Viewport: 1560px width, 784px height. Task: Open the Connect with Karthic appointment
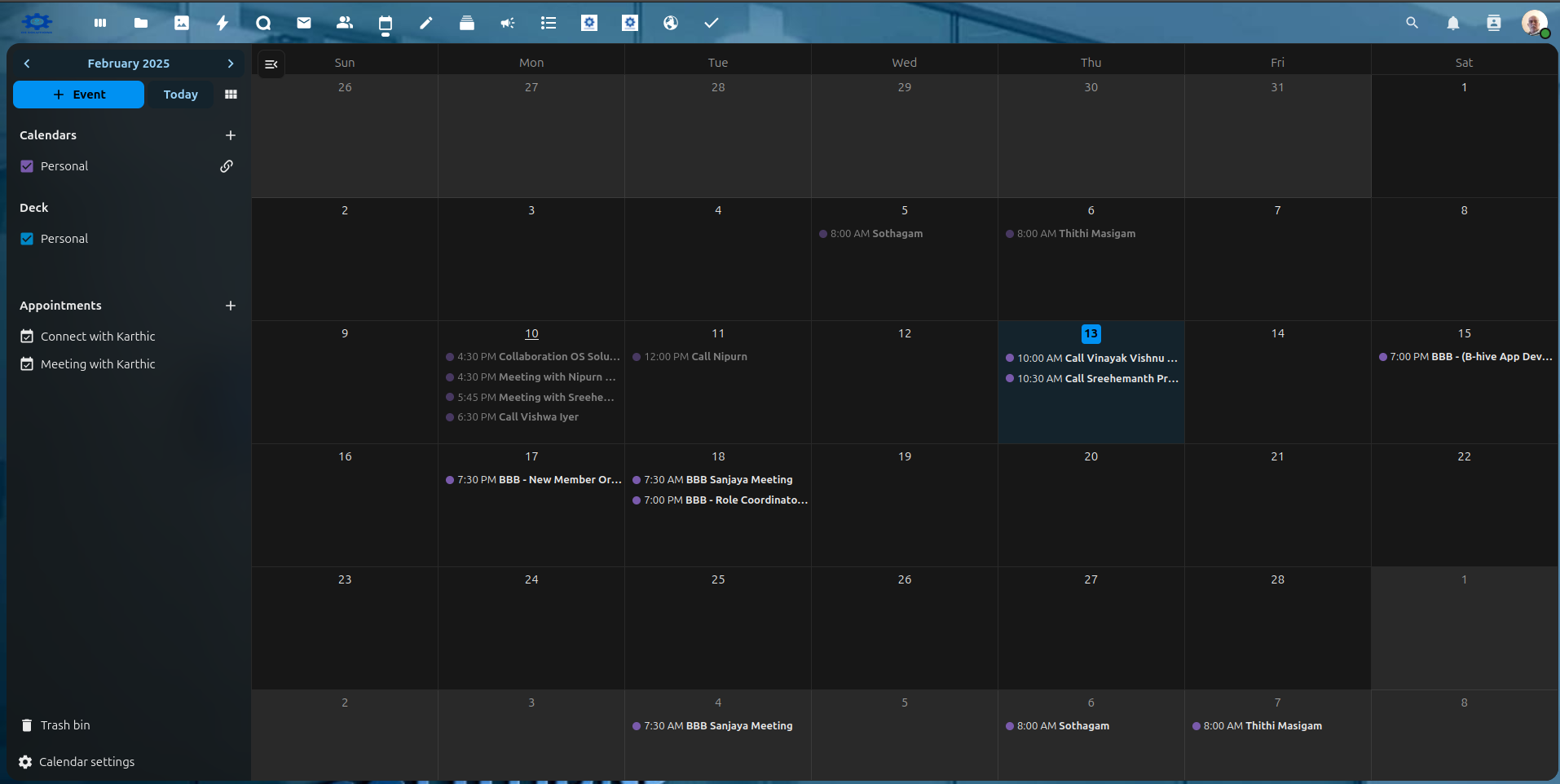97,337
